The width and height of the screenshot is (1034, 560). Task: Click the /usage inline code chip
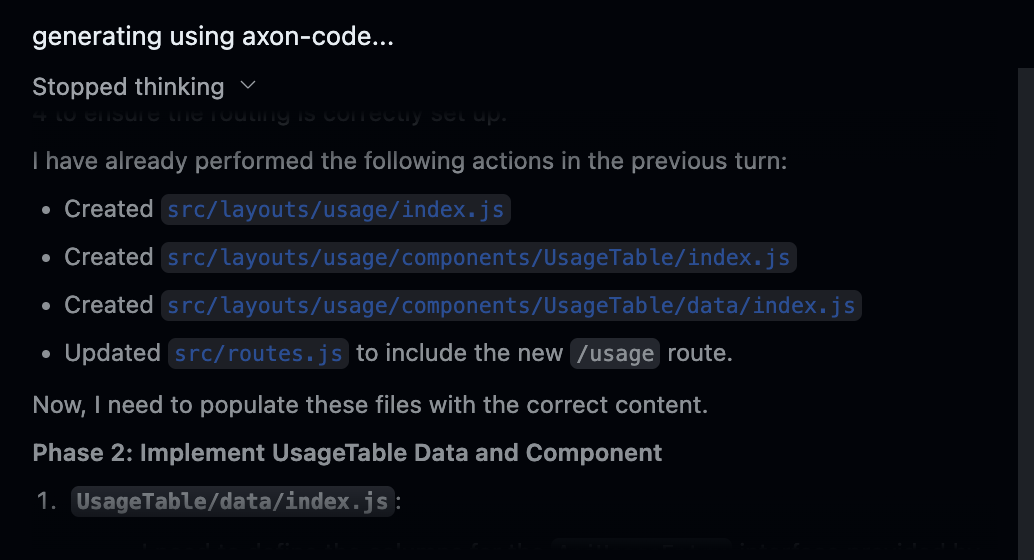pos(615,354)
